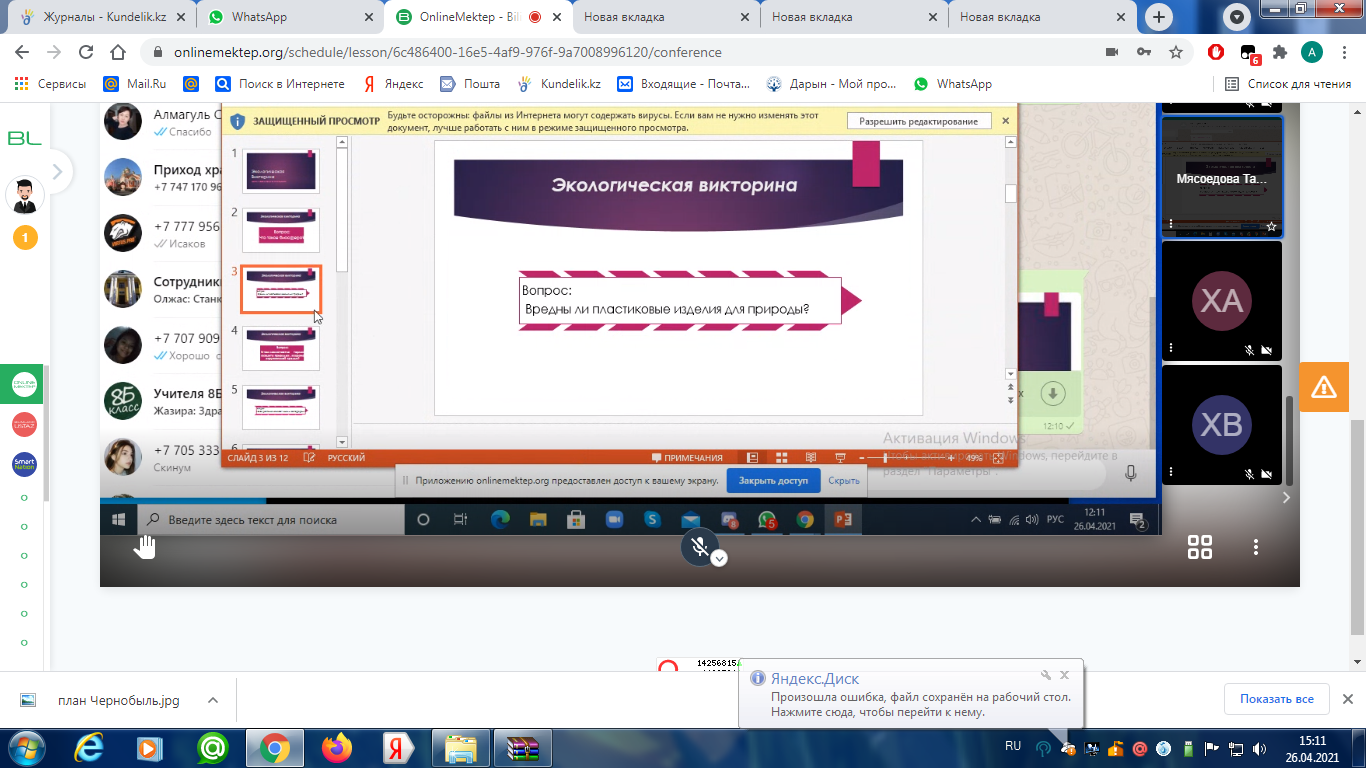The width and height of the screenshot is (1366, 768).
Task: Open audio options arrow next to microphone
Action: [719, 559]
